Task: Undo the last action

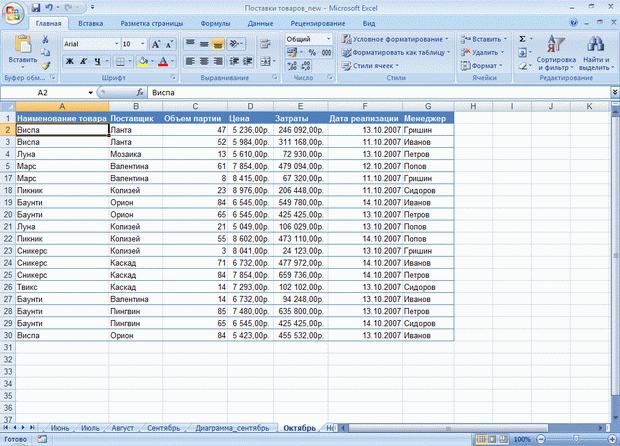Action: 49,8
